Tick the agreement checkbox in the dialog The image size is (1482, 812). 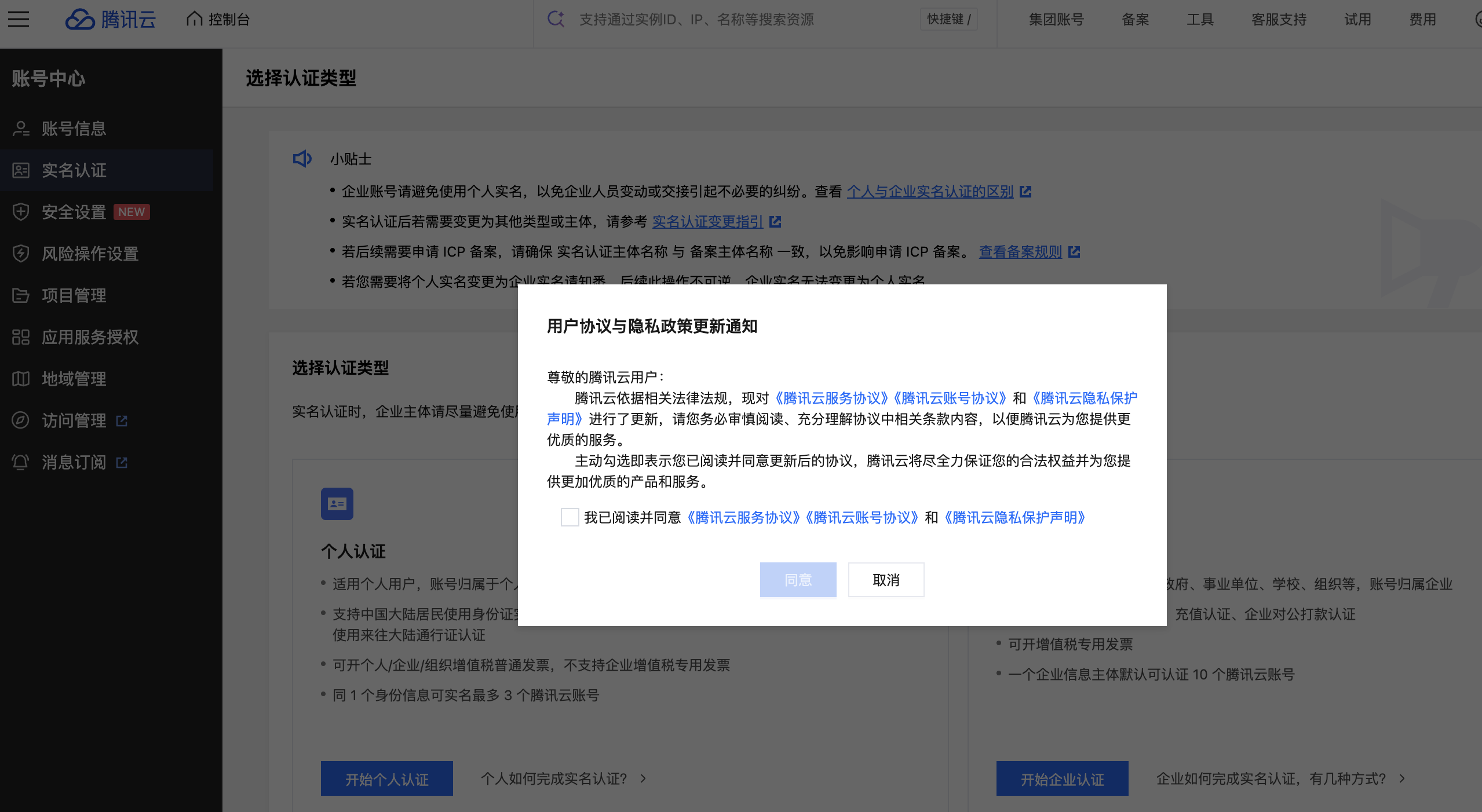570,517
